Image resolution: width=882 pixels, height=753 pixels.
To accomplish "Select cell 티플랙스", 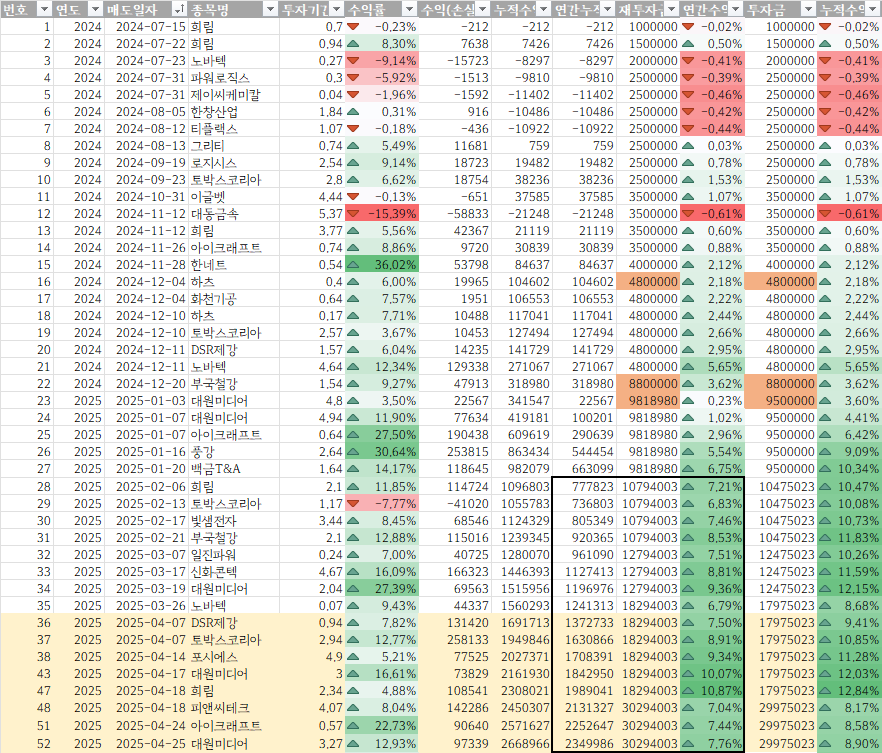I will tap(233, 129).
